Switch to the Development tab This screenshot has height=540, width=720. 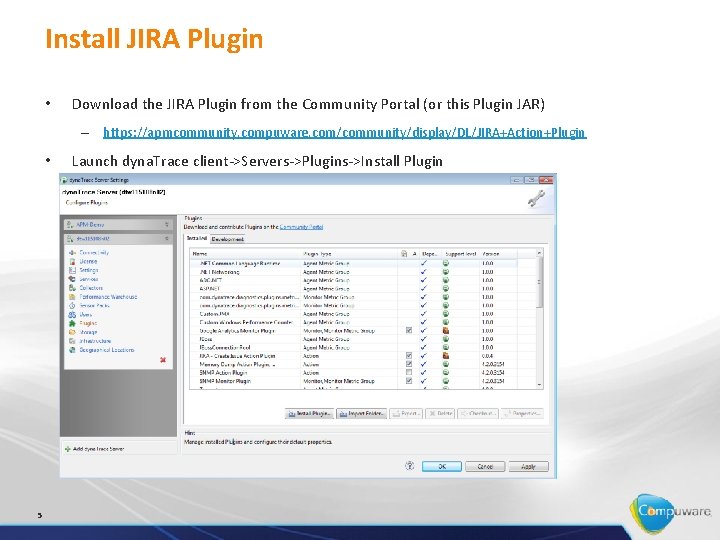pyautogui.click(x=228, y=239)
